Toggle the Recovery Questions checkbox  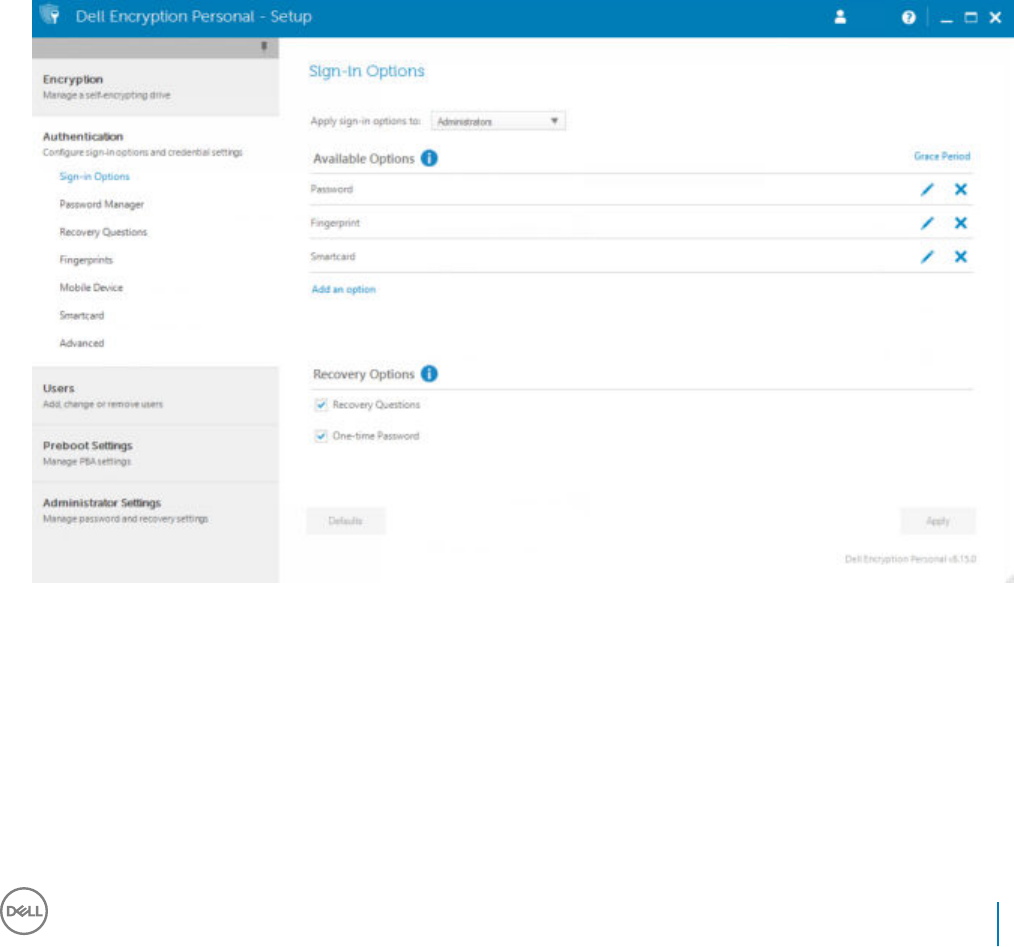(321, 405)
